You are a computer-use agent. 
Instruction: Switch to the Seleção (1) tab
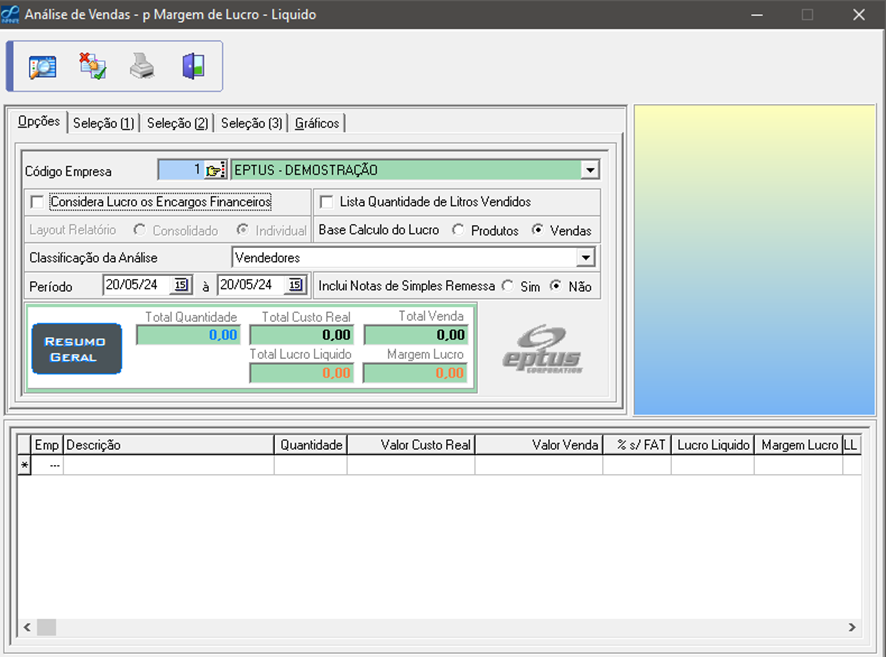pyautogui.click(x=103, y=123)
